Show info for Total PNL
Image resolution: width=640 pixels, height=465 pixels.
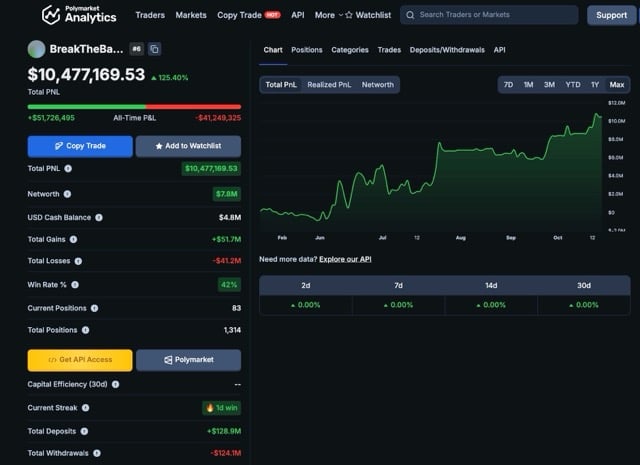click(68, 169)
